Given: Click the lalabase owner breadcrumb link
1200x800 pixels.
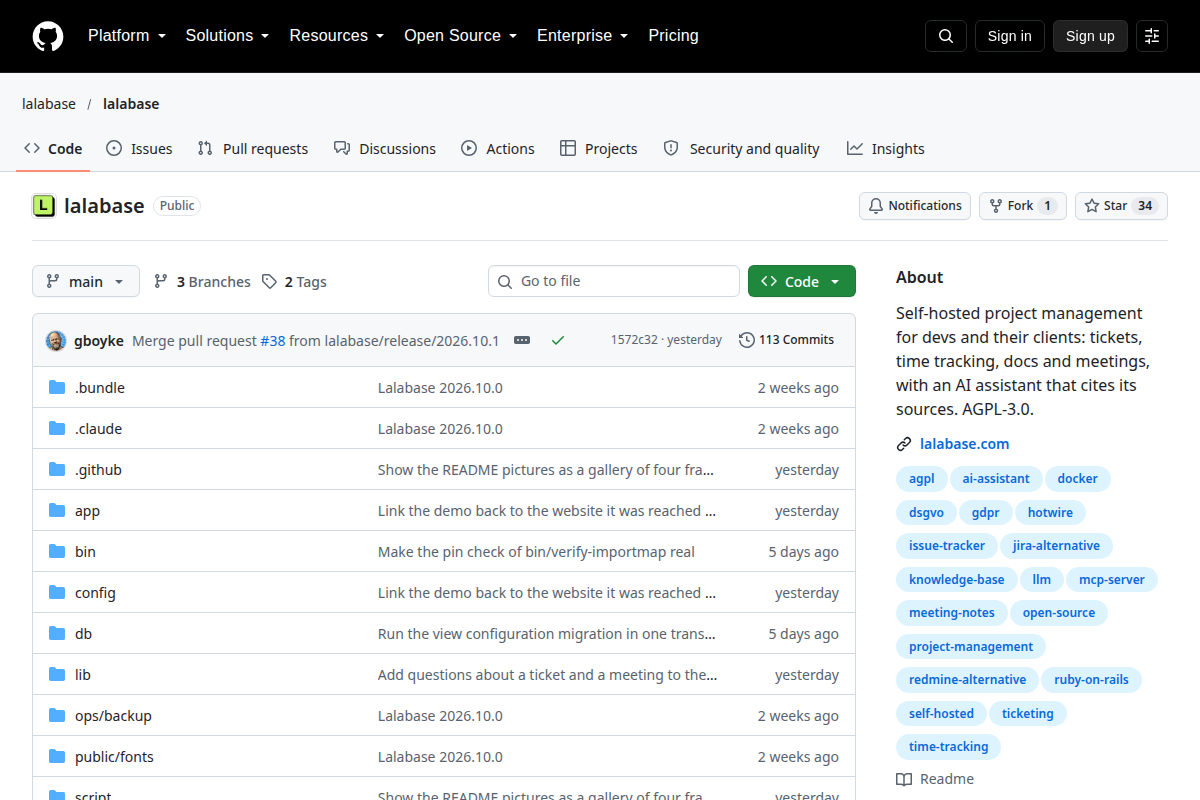Looking at the screenshot, I should coord(49,104).
